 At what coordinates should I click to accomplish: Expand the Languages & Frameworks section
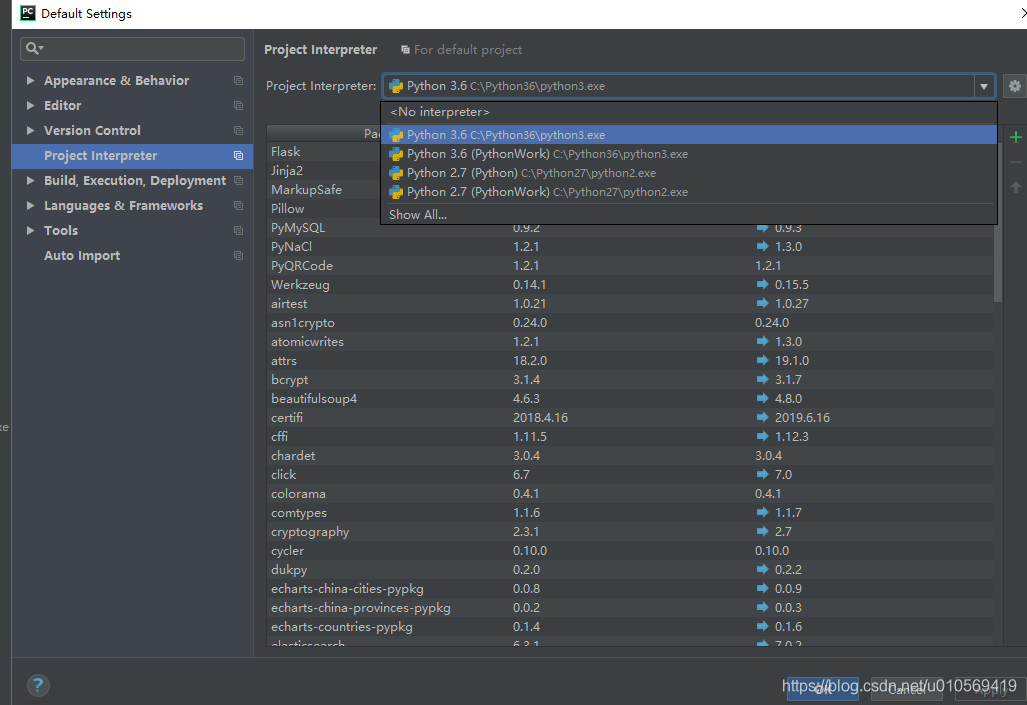point(30,206)
